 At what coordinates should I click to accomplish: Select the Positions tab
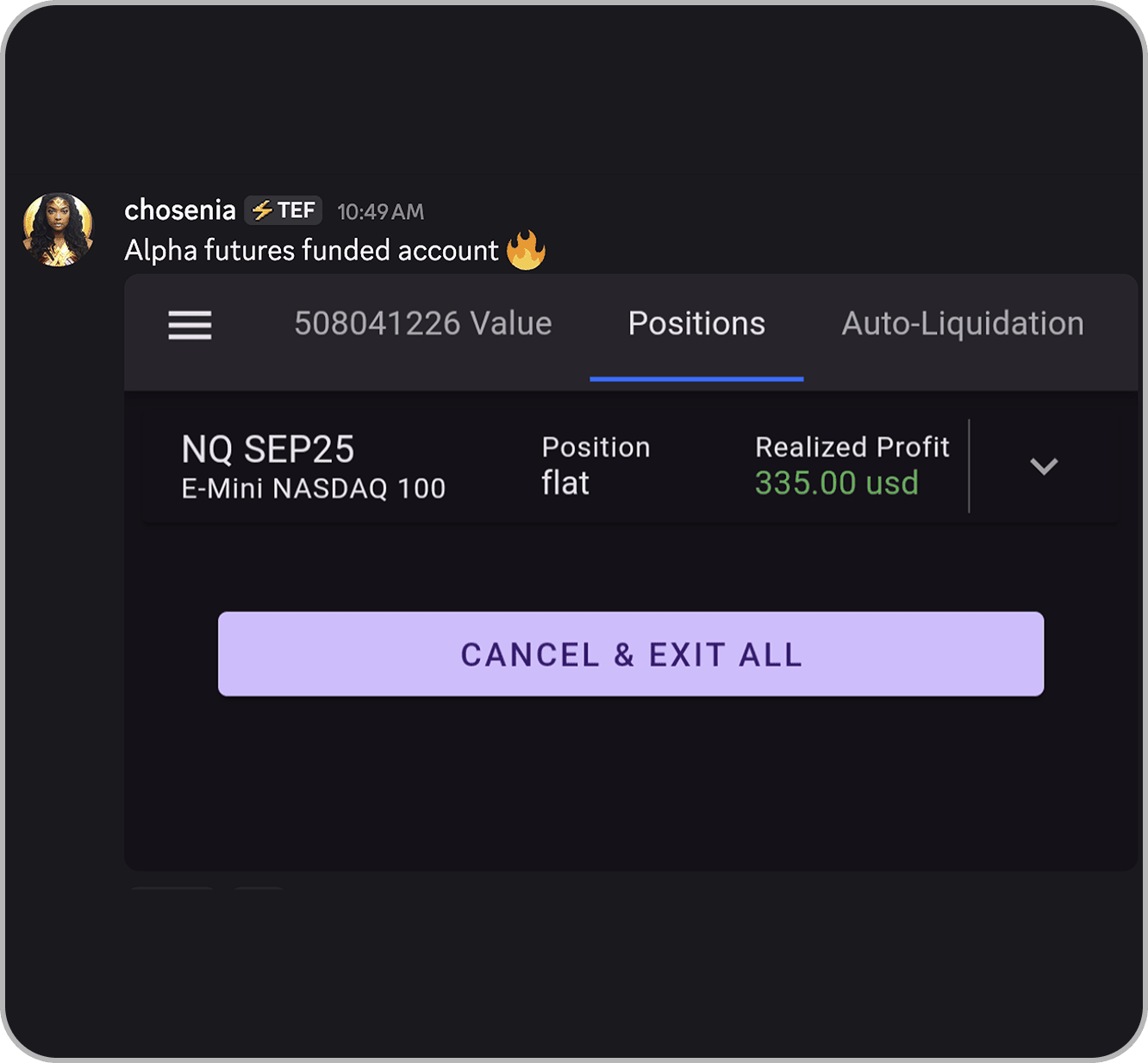tap(696, 324)
